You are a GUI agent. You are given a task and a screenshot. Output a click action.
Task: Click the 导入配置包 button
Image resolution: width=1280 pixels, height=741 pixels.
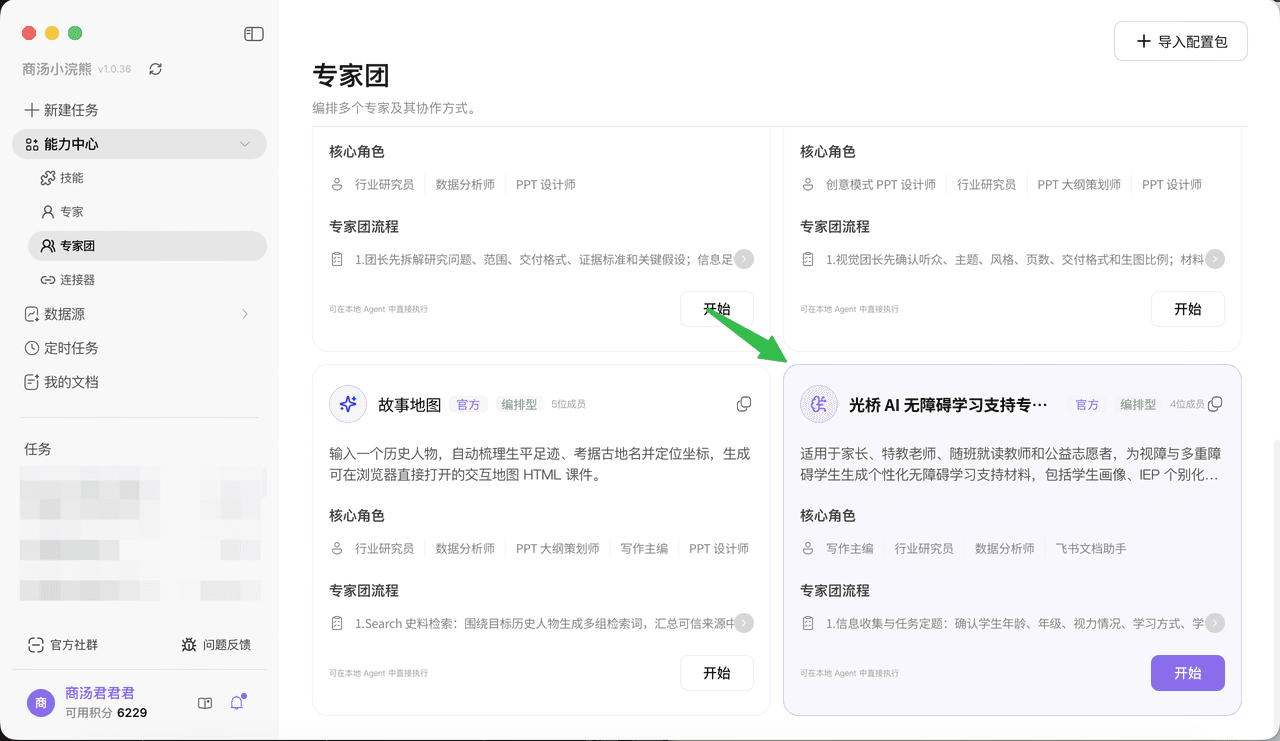point(1181,42)
